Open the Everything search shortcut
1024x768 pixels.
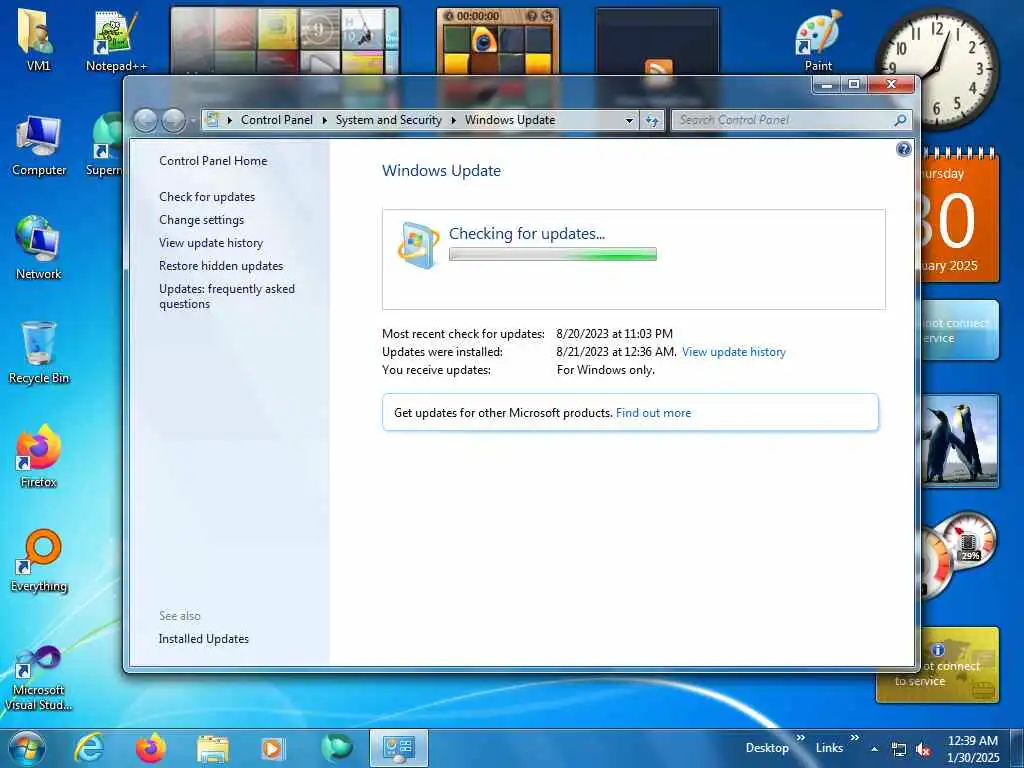39,560
